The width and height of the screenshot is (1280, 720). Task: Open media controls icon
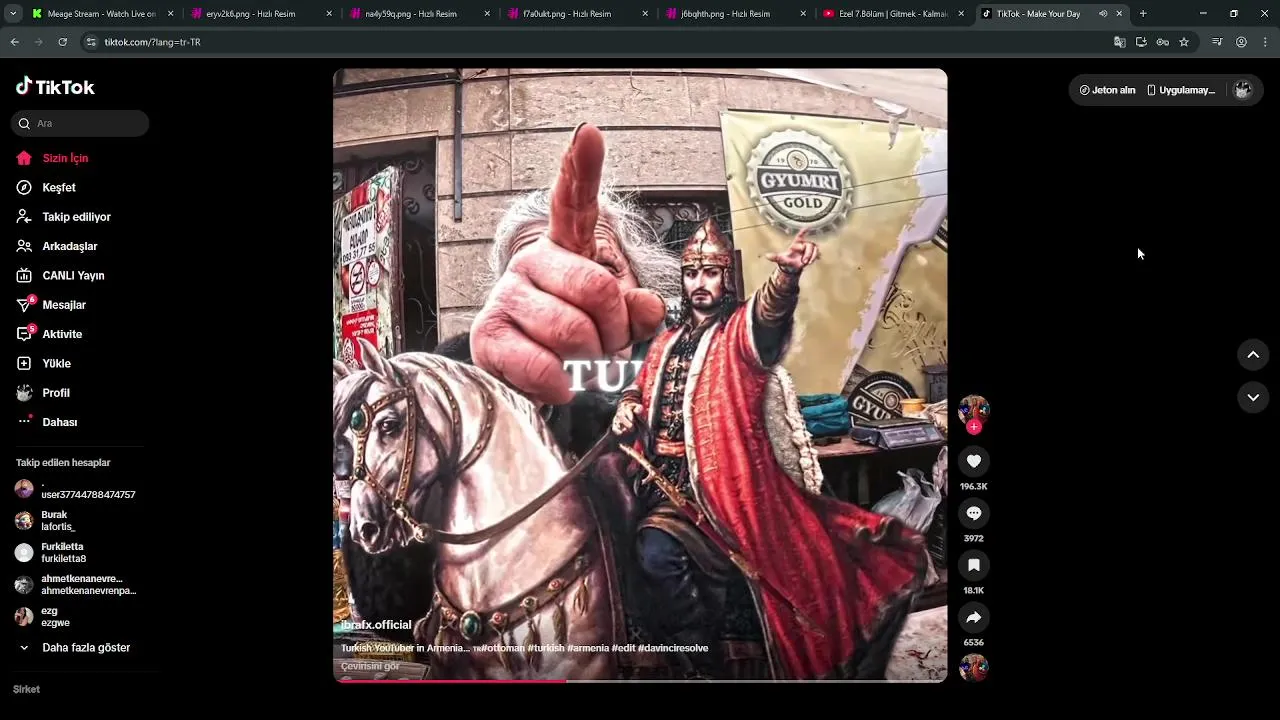(x=1217, y=42)
